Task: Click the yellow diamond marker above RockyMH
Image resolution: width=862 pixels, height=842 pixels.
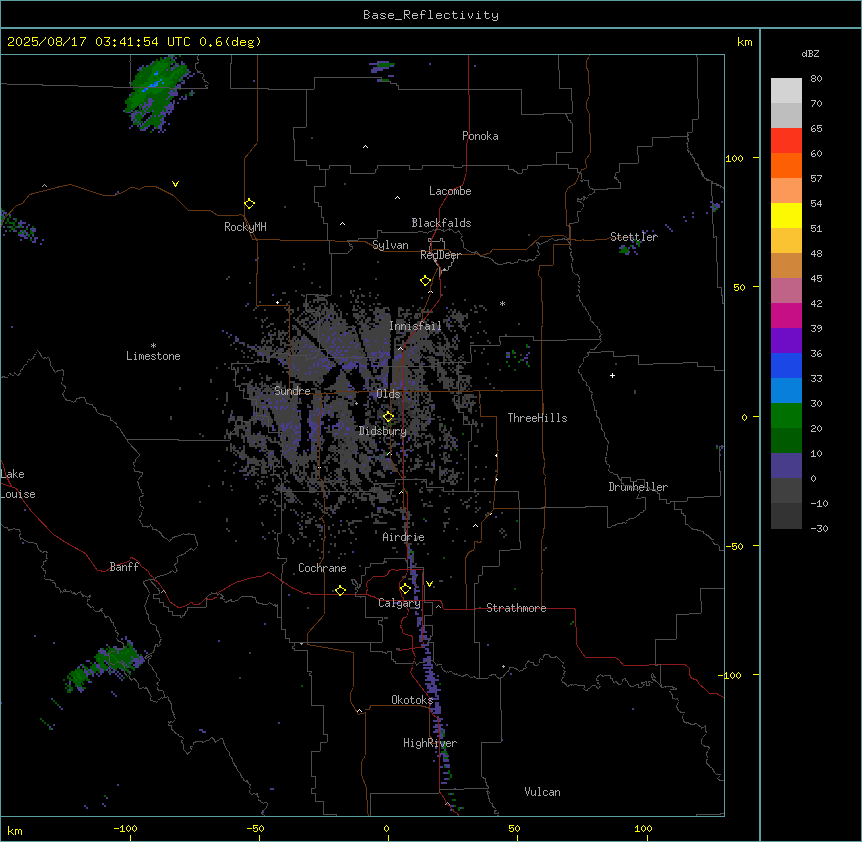Action: click(249, 204)
